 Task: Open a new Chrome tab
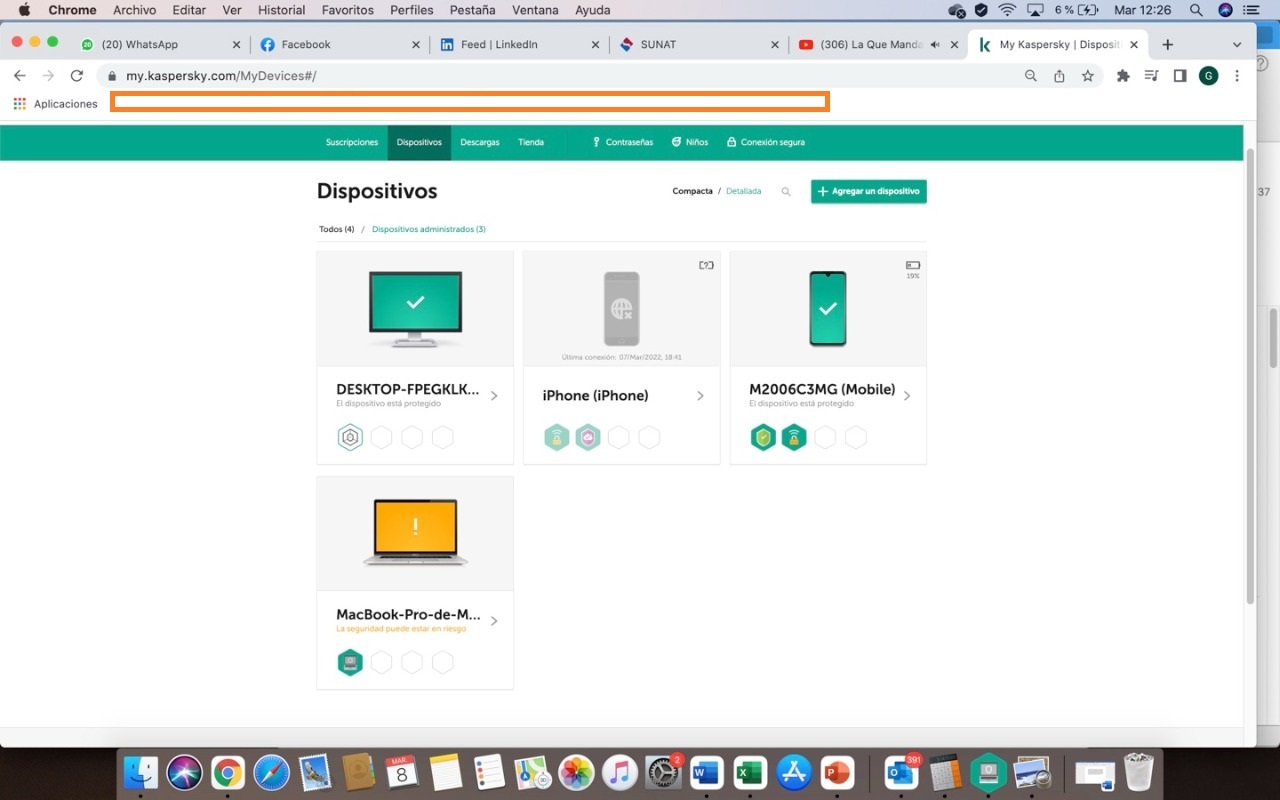(x=1167, y=44)
